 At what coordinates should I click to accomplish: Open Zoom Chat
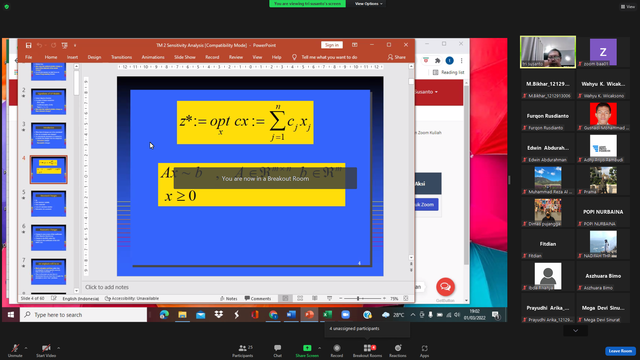point(278,350)
